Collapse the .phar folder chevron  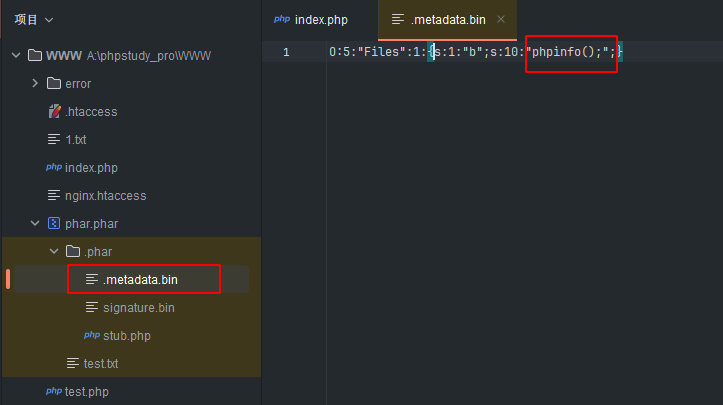pos(54,251)
